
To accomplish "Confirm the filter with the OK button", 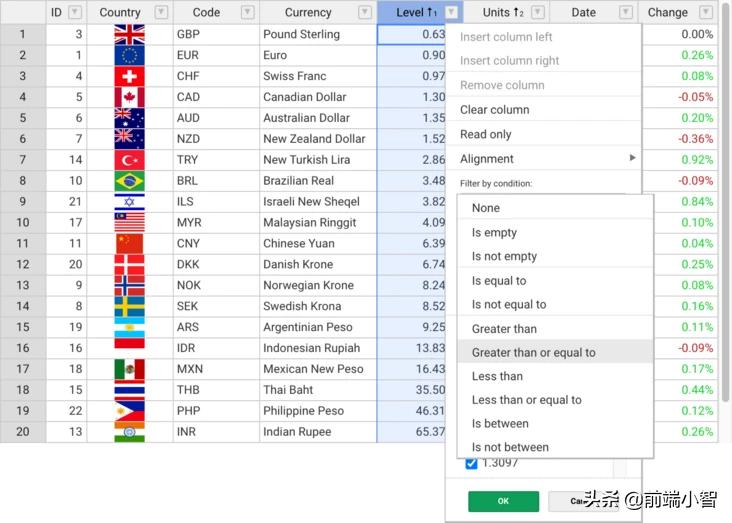I will 503,501.
